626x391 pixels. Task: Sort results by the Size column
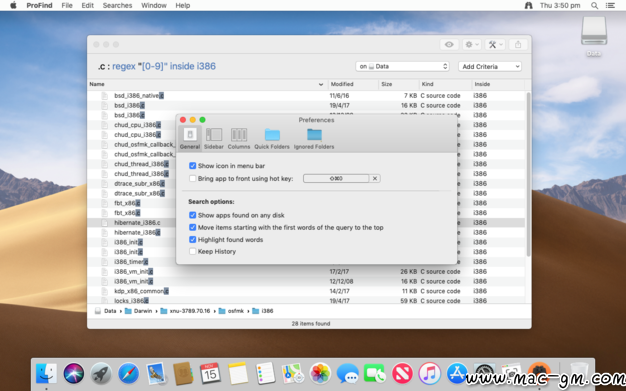(398, 84)
